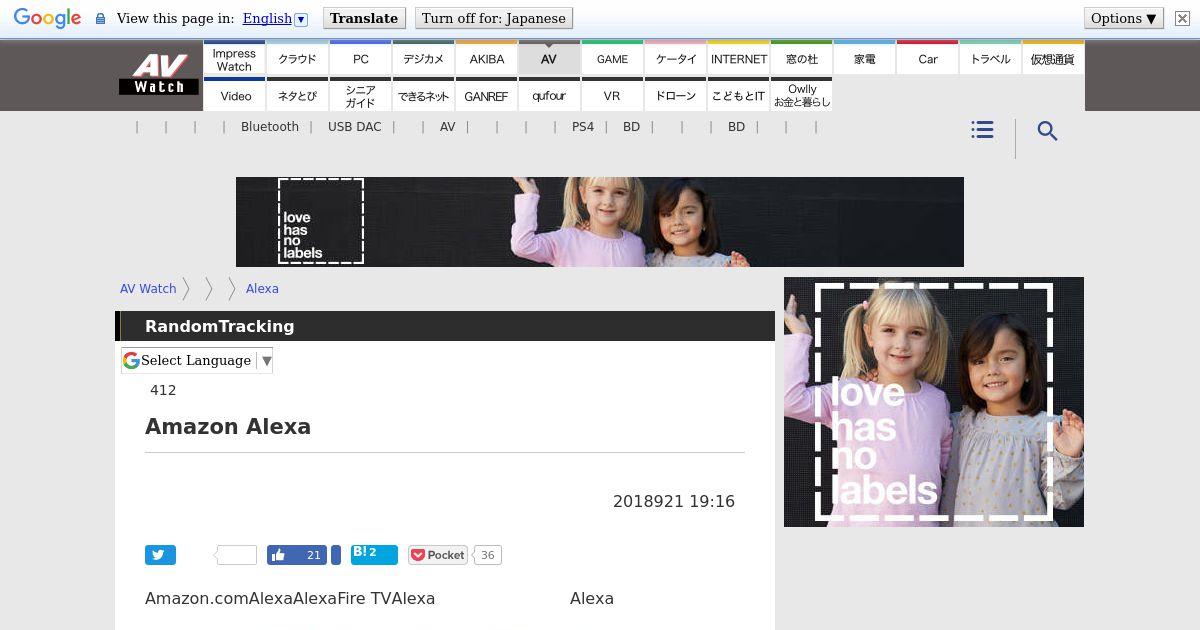The image size is (1200, 630).
Task: Open the ネタとぴ tab
Action: 297,95
